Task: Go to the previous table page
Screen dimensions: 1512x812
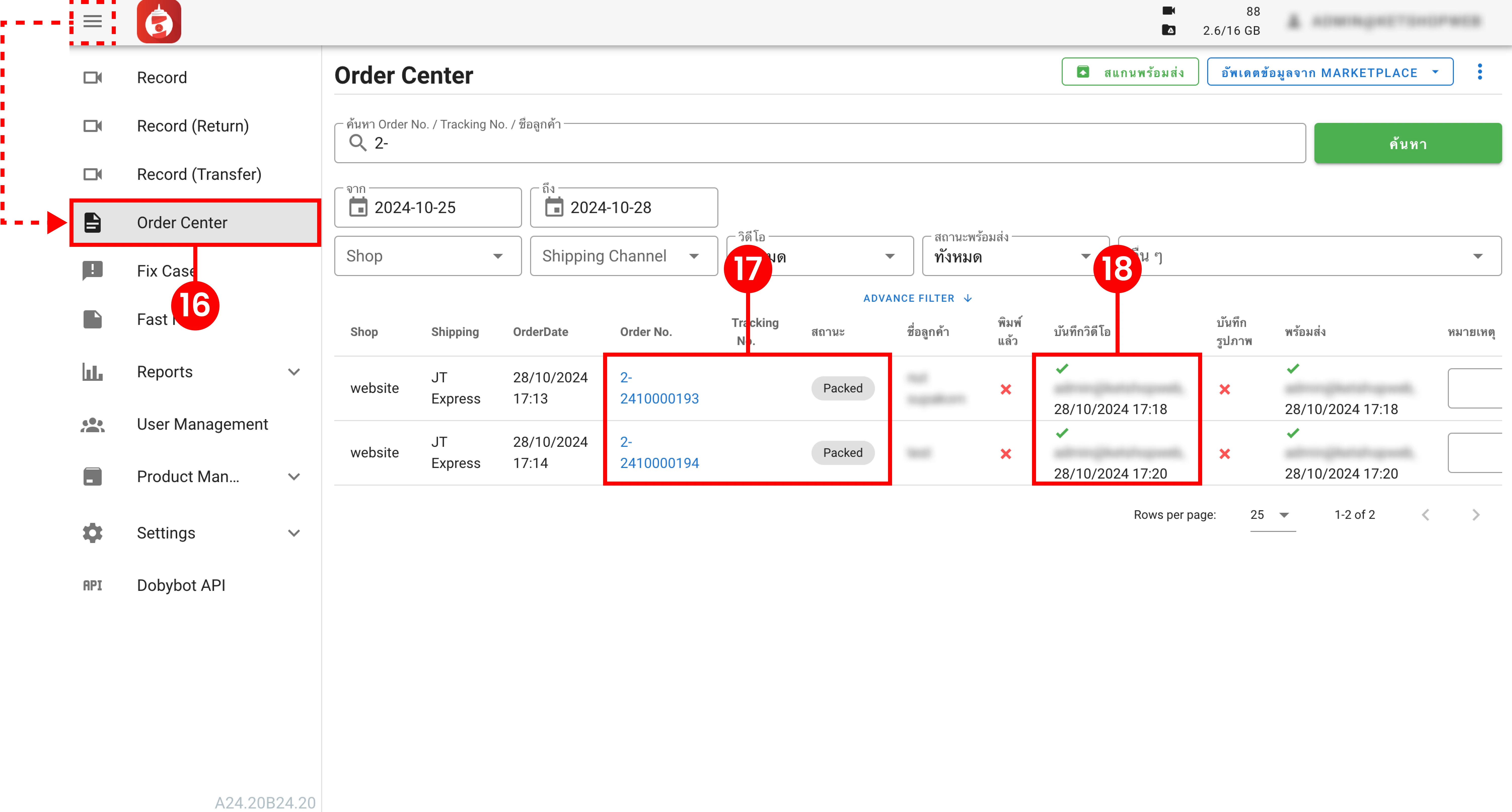Action: click(1425, 515)
